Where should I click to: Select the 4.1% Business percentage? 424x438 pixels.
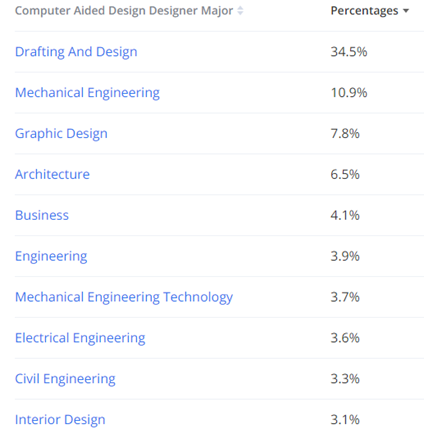[345, 215]
